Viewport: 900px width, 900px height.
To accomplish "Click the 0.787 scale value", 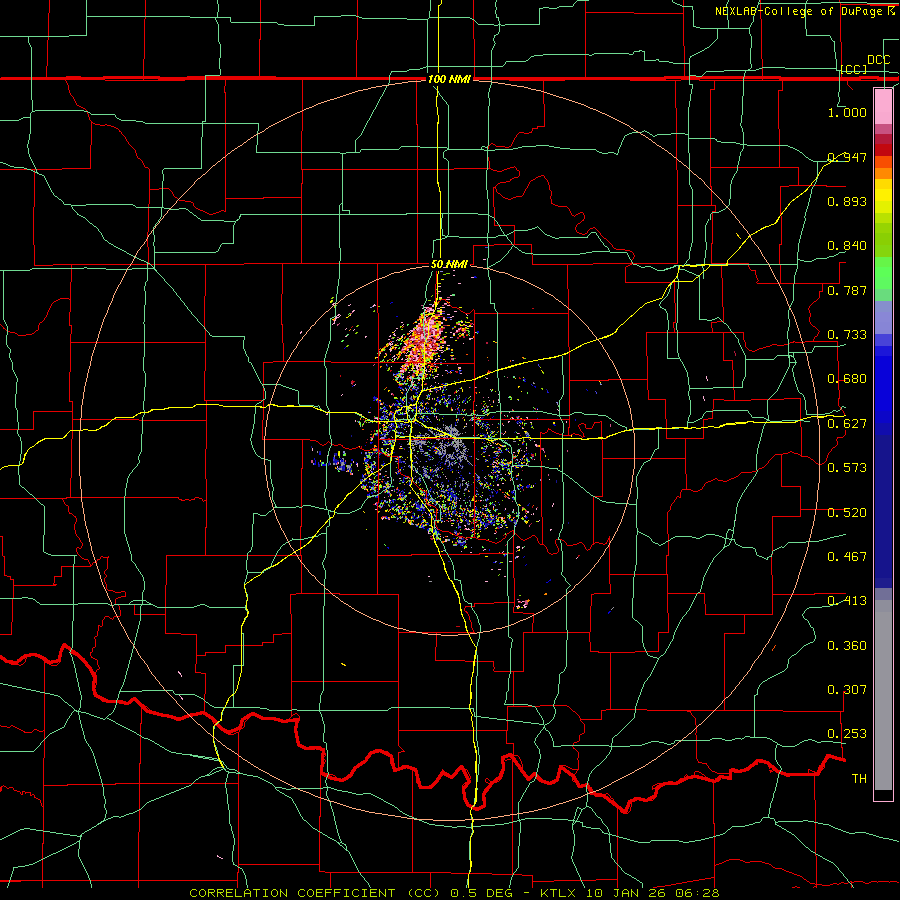I will click(847, 290).
